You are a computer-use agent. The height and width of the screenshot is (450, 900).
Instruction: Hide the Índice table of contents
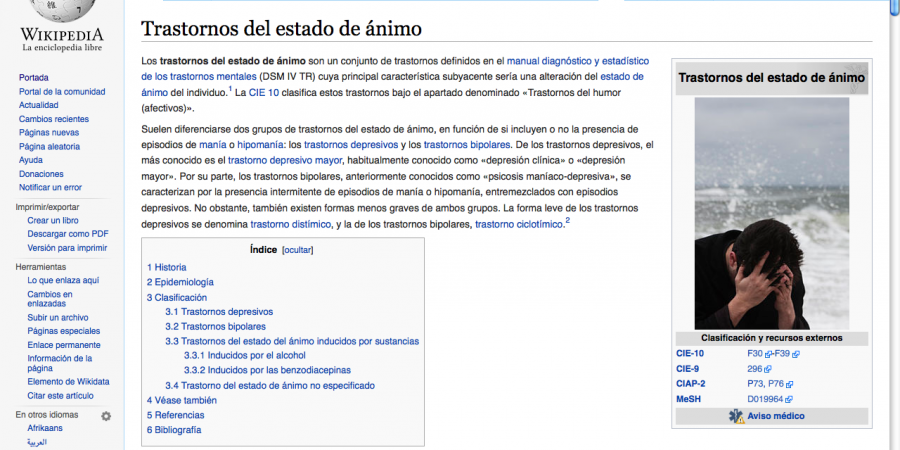[298, 250]
